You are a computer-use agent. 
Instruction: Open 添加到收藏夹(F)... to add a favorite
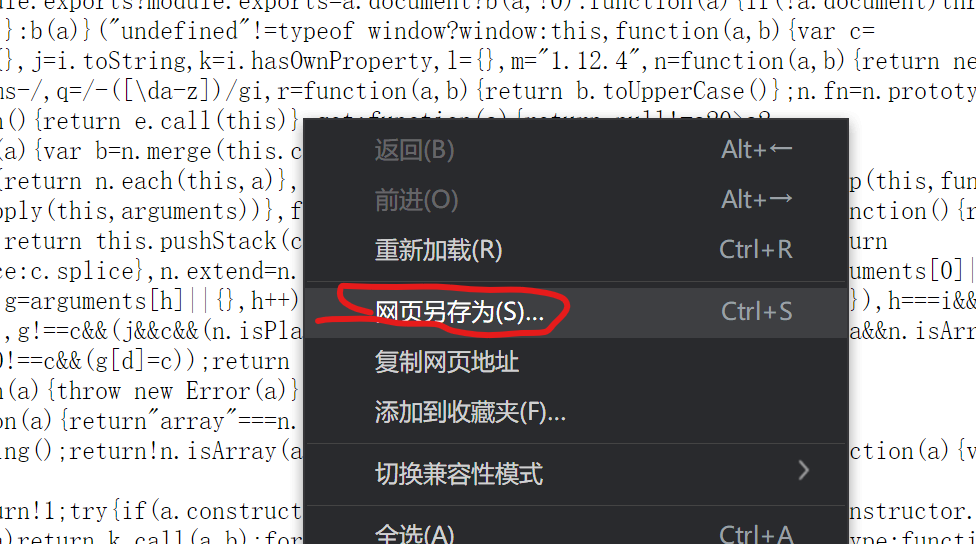pos(470,412)
